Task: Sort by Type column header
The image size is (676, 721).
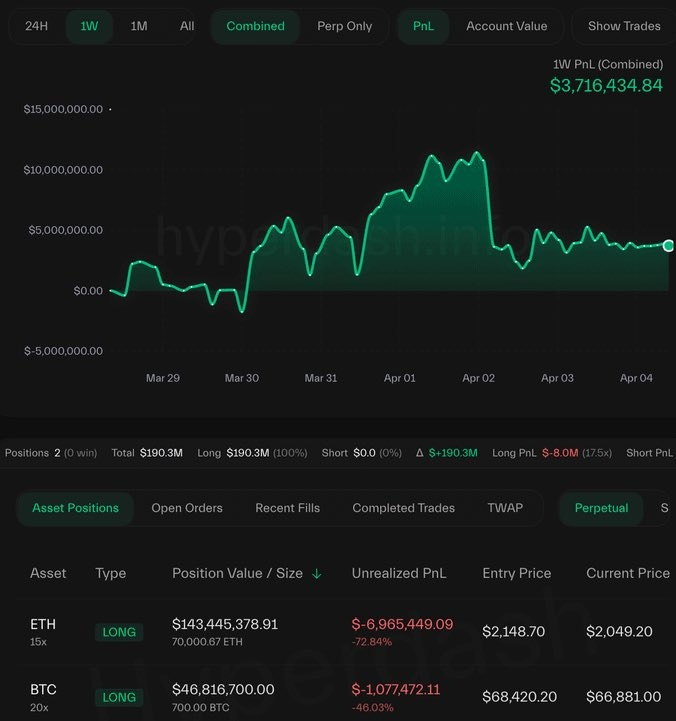Action: coord(110,573)
